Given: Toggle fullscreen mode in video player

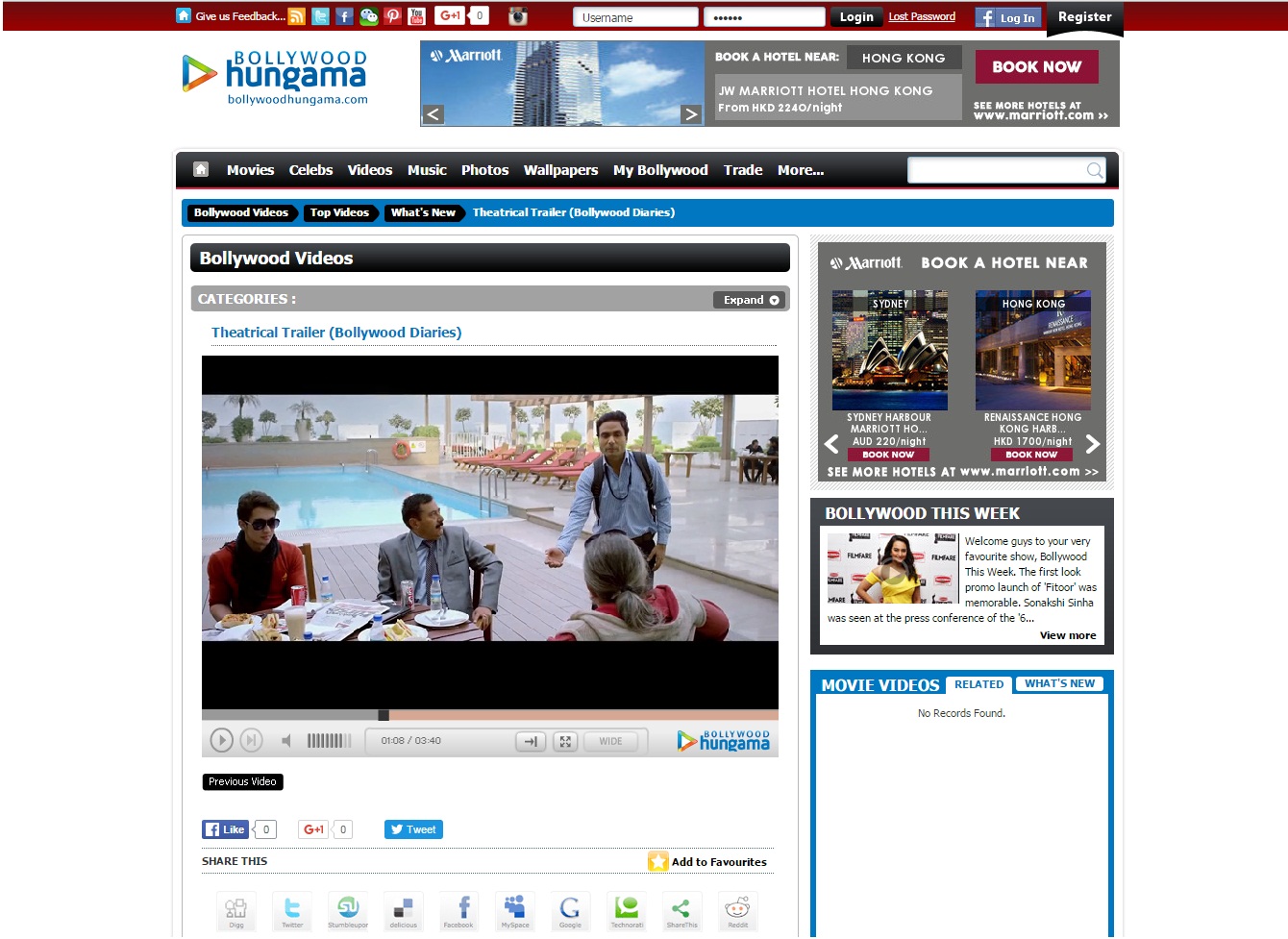Looking at the screenshot, I should (565, 741).
